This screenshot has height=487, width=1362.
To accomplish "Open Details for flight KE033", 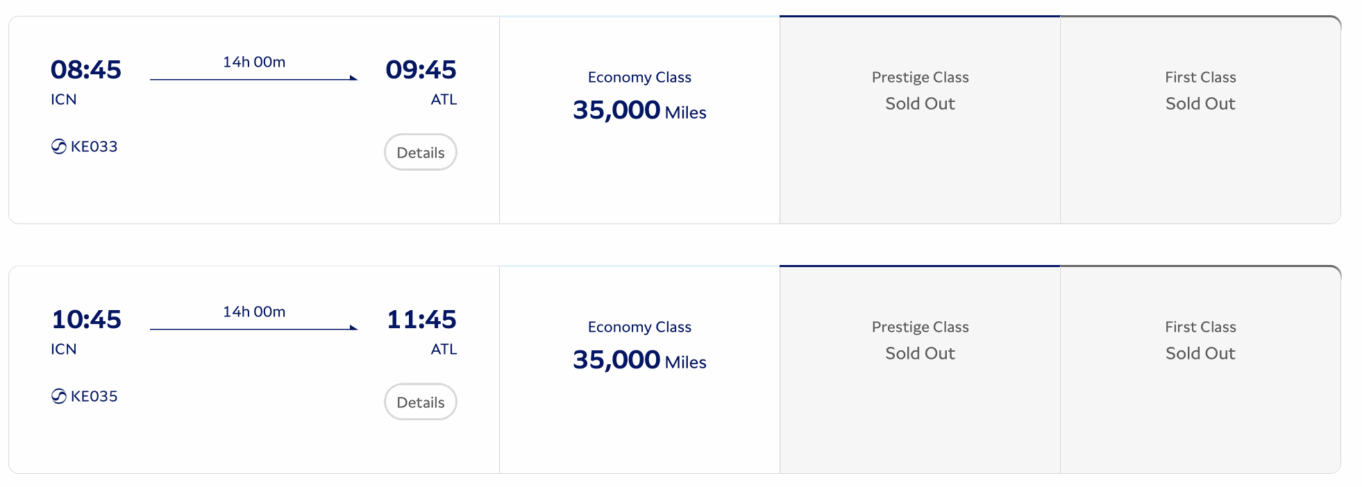I will tap(420, 153).
